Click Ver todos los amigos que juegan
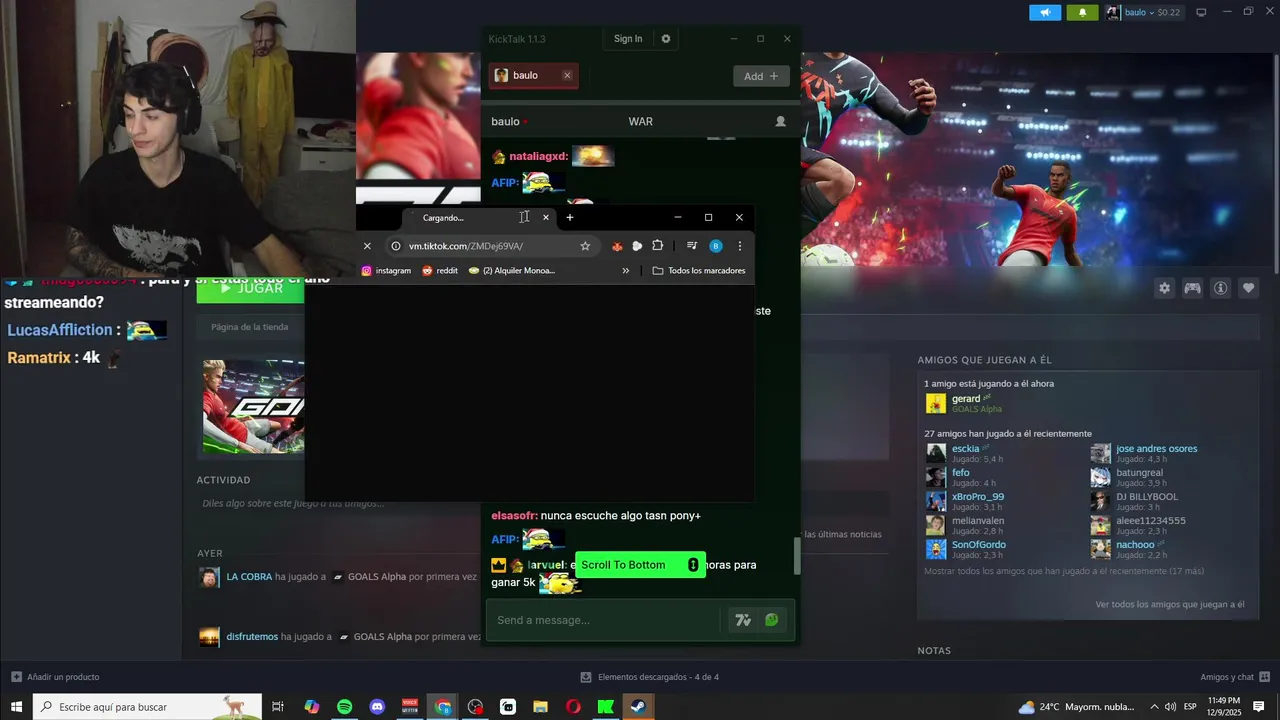 [1169, 604]
